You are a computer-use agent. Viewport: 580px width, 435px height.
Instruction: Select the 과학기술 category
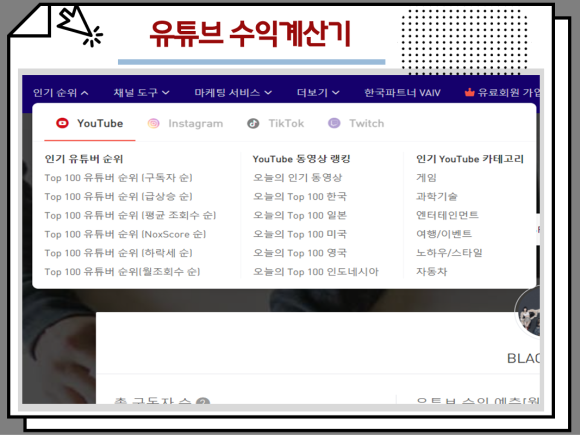point(437,196)
